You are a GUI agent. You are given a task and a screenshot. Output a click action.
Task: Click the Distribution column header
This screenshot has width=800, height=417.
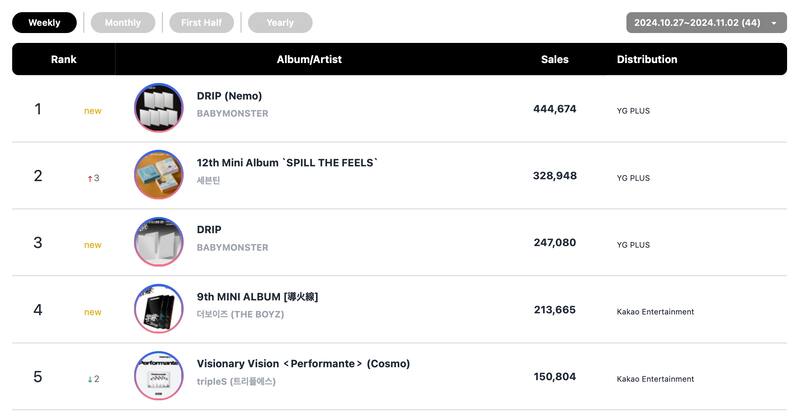pos(647,59)
